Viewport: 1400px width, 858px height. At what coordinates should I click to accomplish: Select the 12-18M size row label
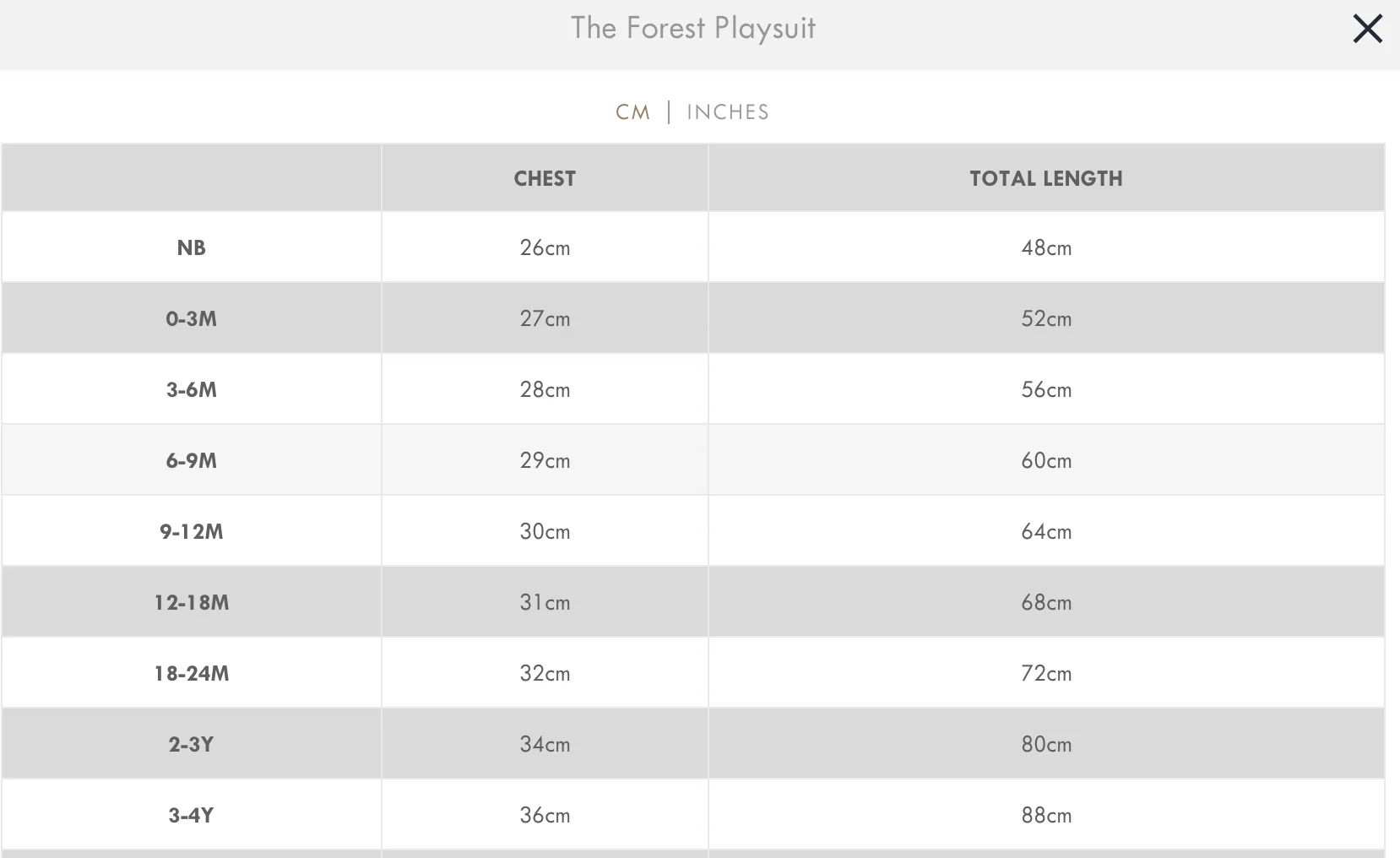191,602
